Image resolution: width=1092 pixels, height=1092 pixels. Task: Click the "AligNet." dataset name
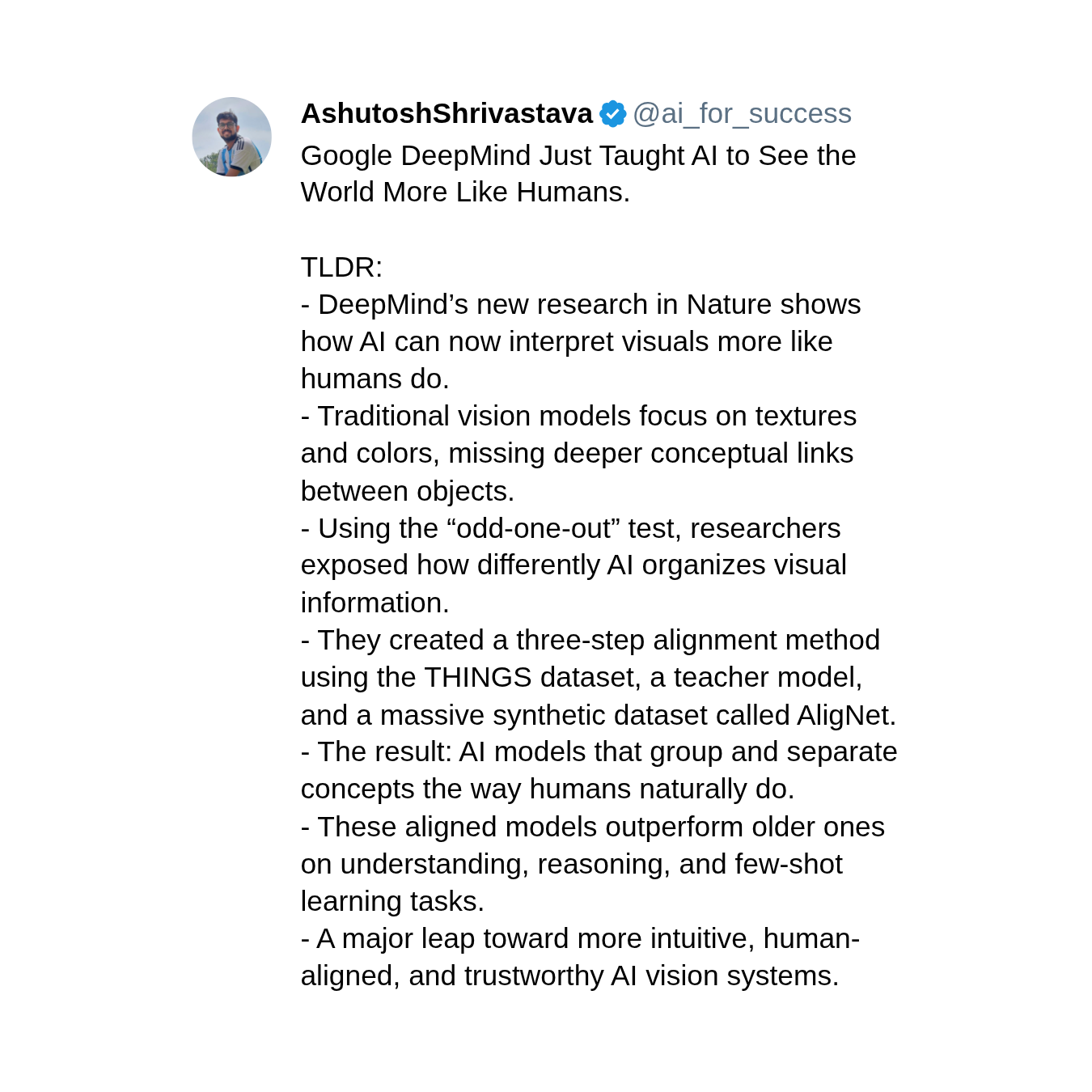[846, 715]
